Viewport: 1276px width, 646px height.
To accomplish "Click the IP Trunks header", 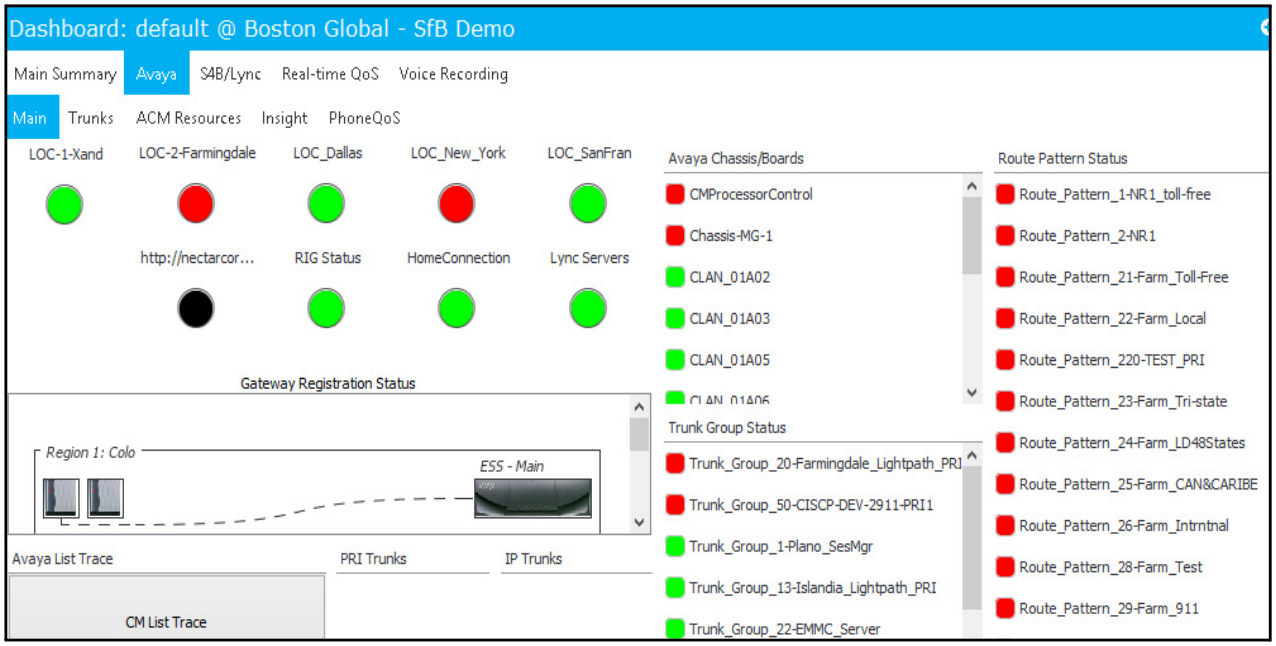I will (534, 559).
